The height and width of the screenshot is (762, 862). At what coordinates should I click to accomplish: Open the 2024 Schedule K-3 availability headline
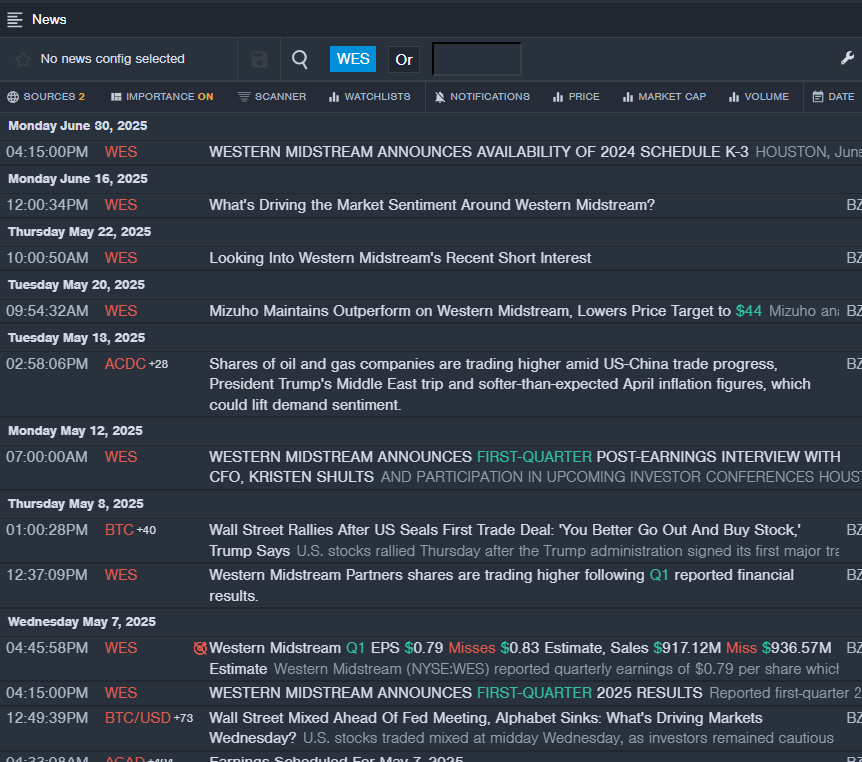[478, 152]
